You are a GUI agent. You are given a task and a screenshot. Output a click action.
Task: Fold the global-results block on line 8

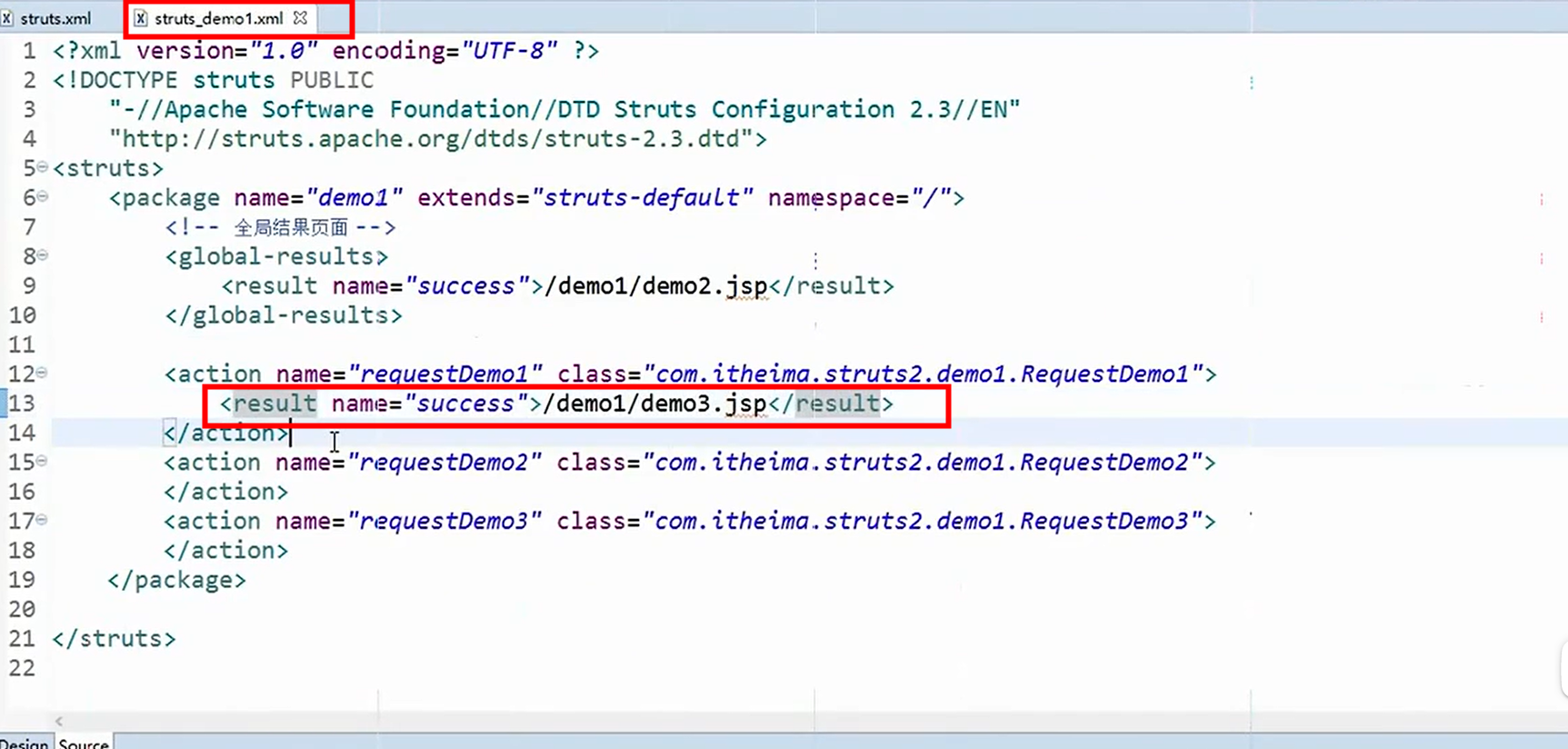pyautogui.click(x=43, y=255)
